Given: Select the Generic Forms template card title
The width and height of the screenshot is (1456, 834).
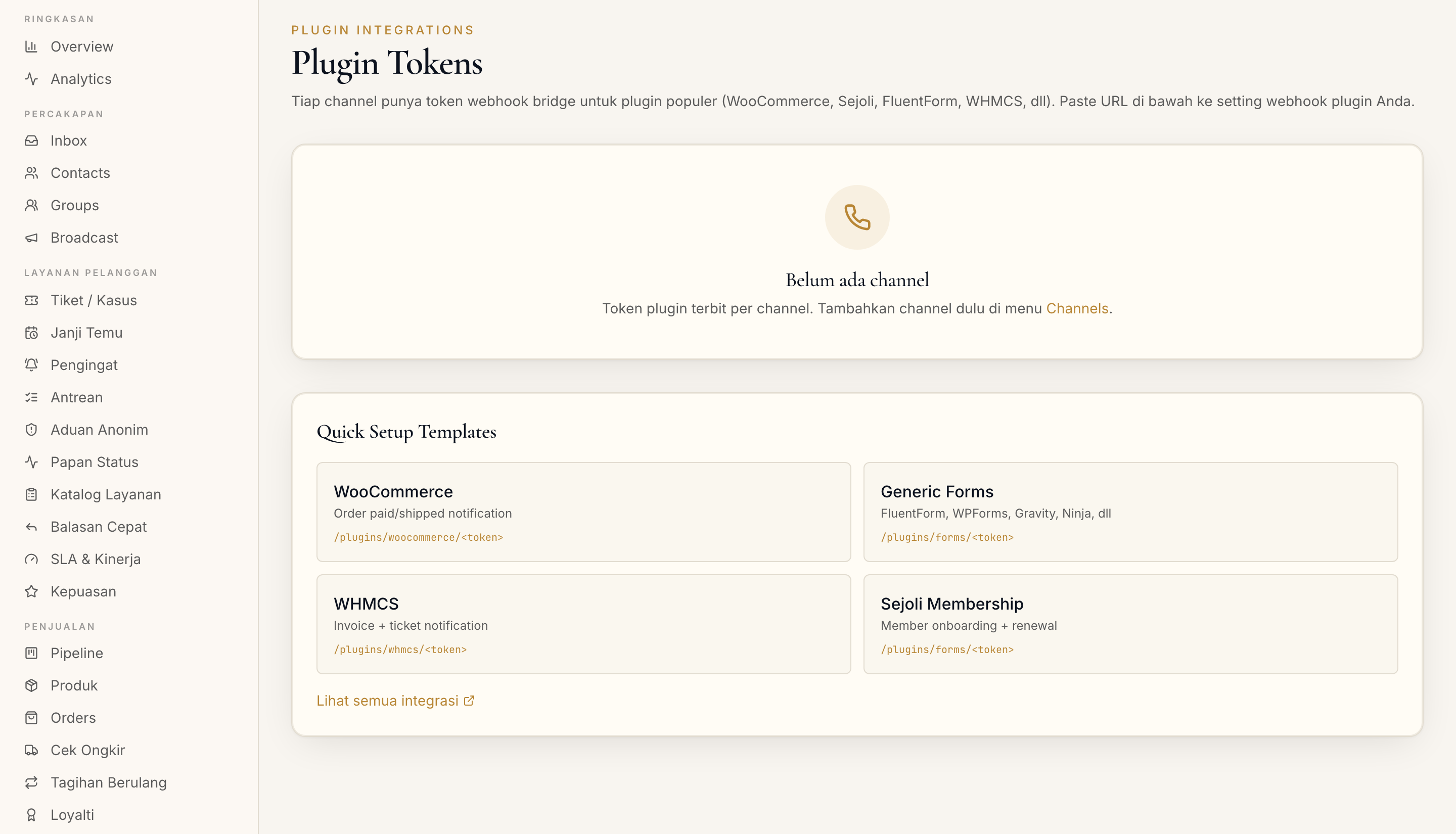Looking at the screenshot, I should click(936, 491).
